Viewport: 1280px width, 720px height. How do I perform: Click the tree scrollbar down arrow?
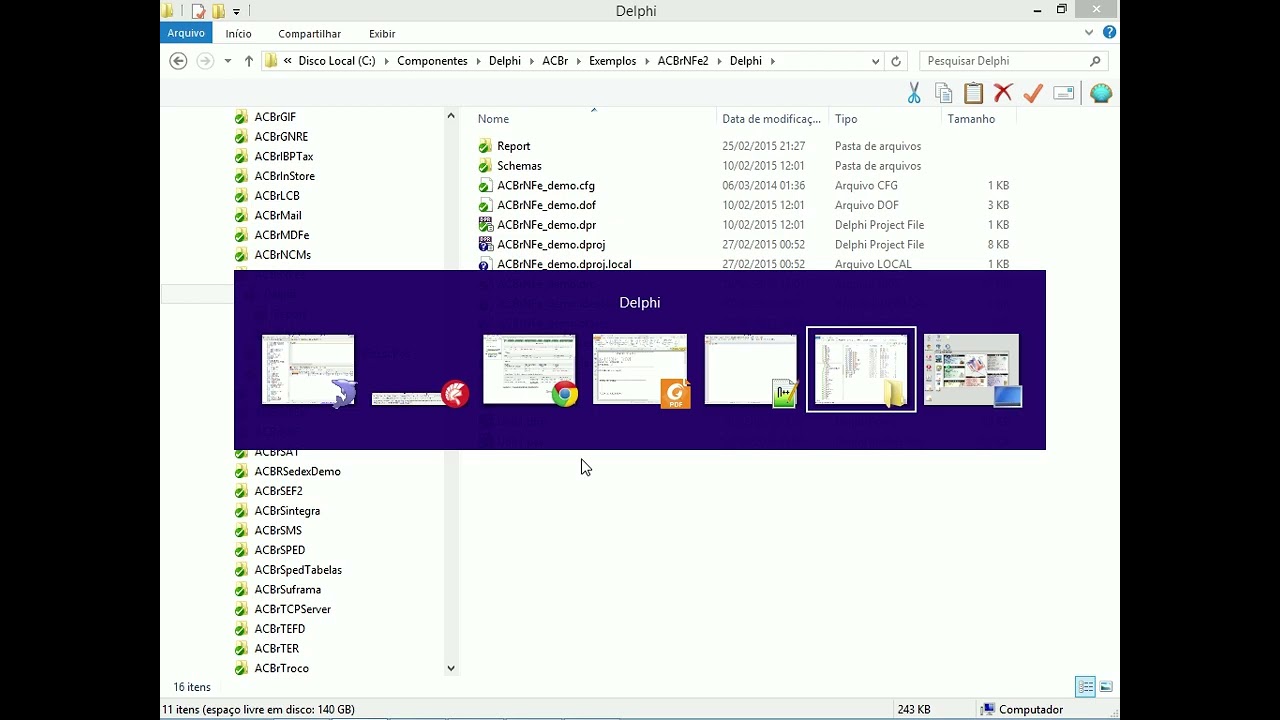click(x=451, y=668)
